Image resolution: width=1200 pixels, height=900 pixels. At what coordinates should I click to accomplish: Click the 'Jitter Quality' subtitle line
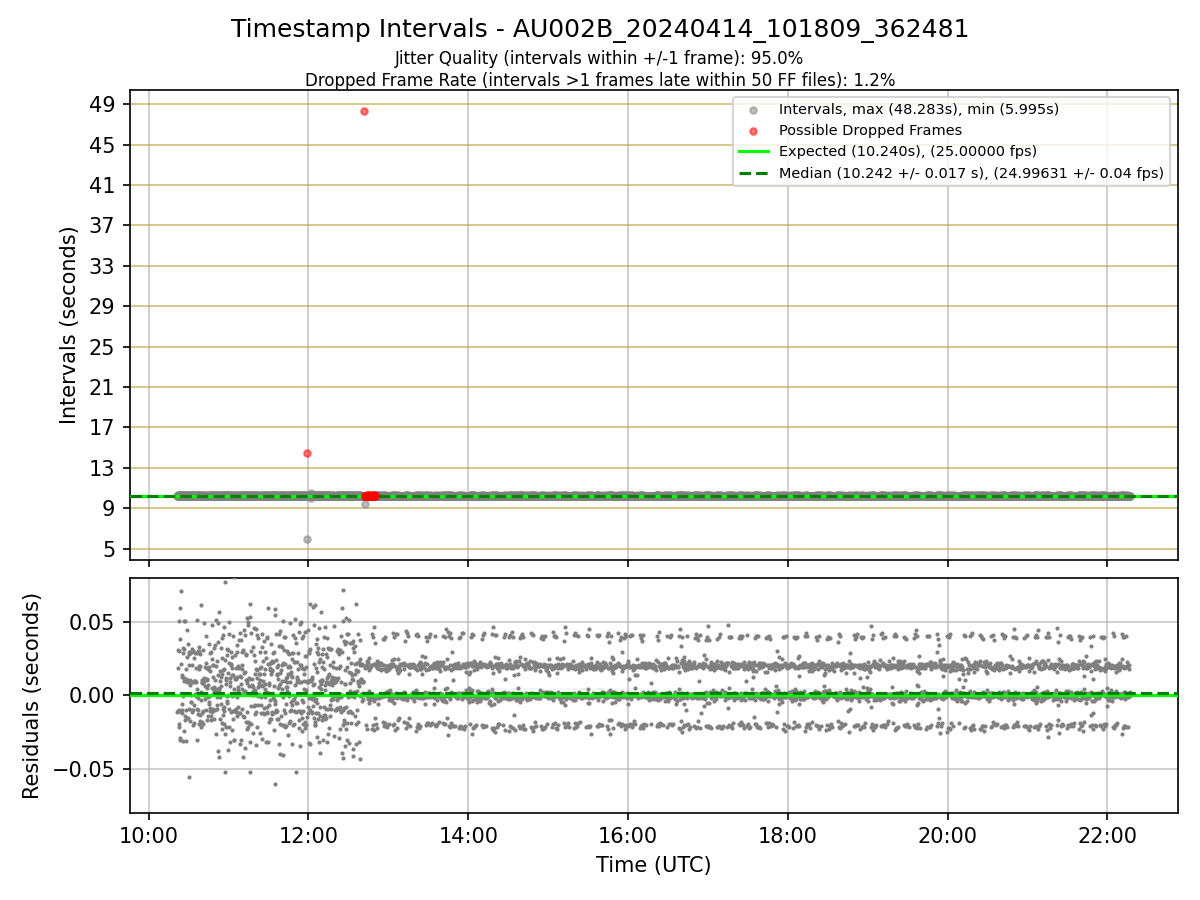(x=599, y=58)
